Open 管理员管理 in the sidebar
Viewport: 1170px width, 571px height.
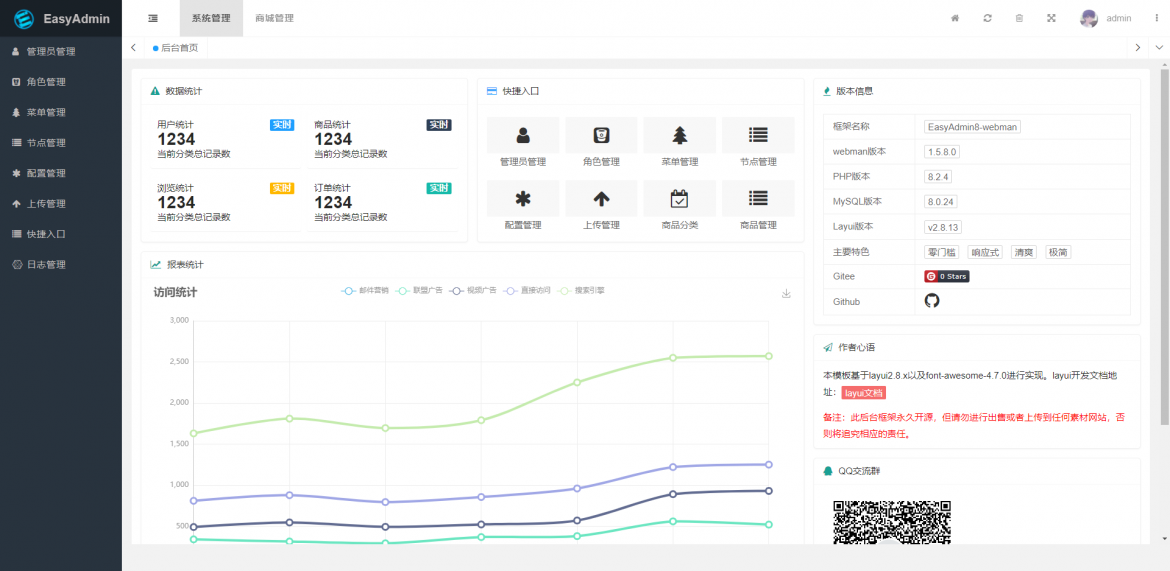pos(60,52)
